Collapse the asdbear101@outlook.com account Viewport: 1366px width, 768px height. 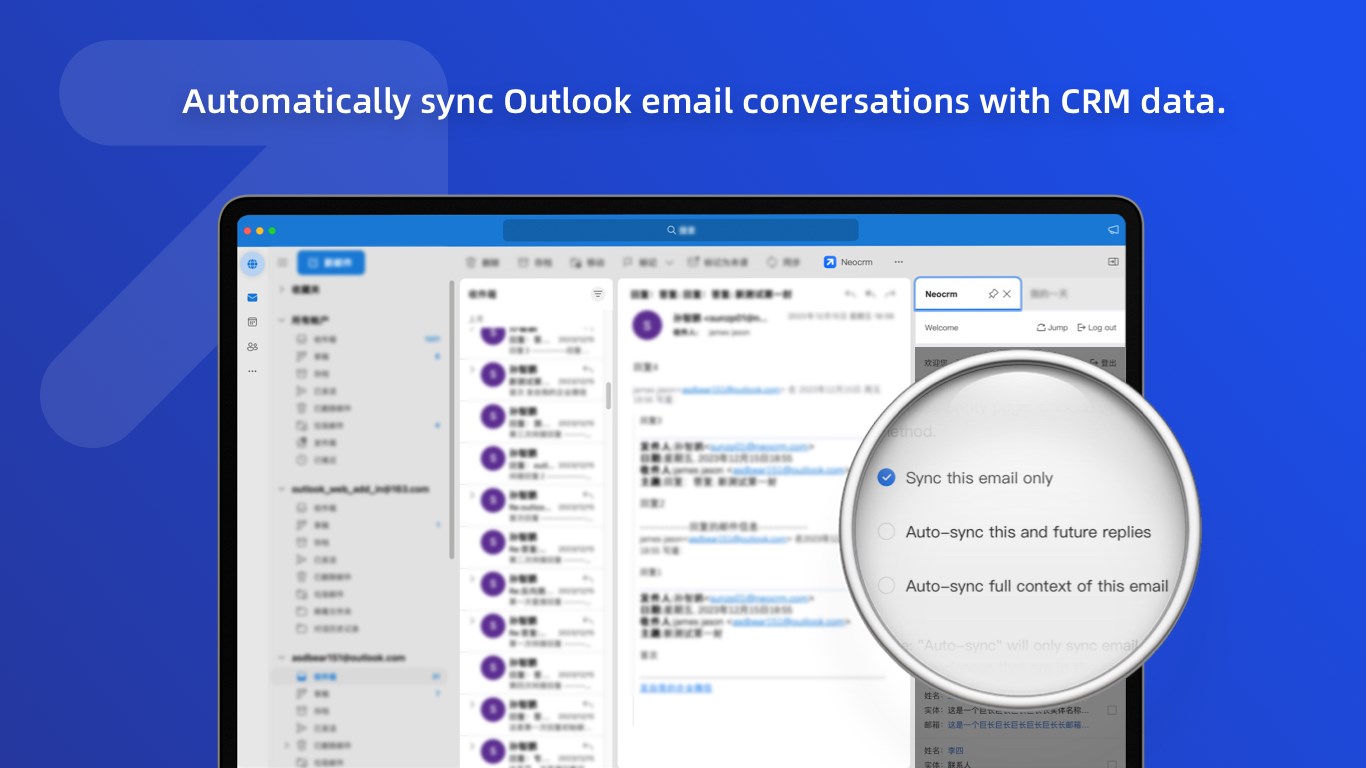pos(281,658)
